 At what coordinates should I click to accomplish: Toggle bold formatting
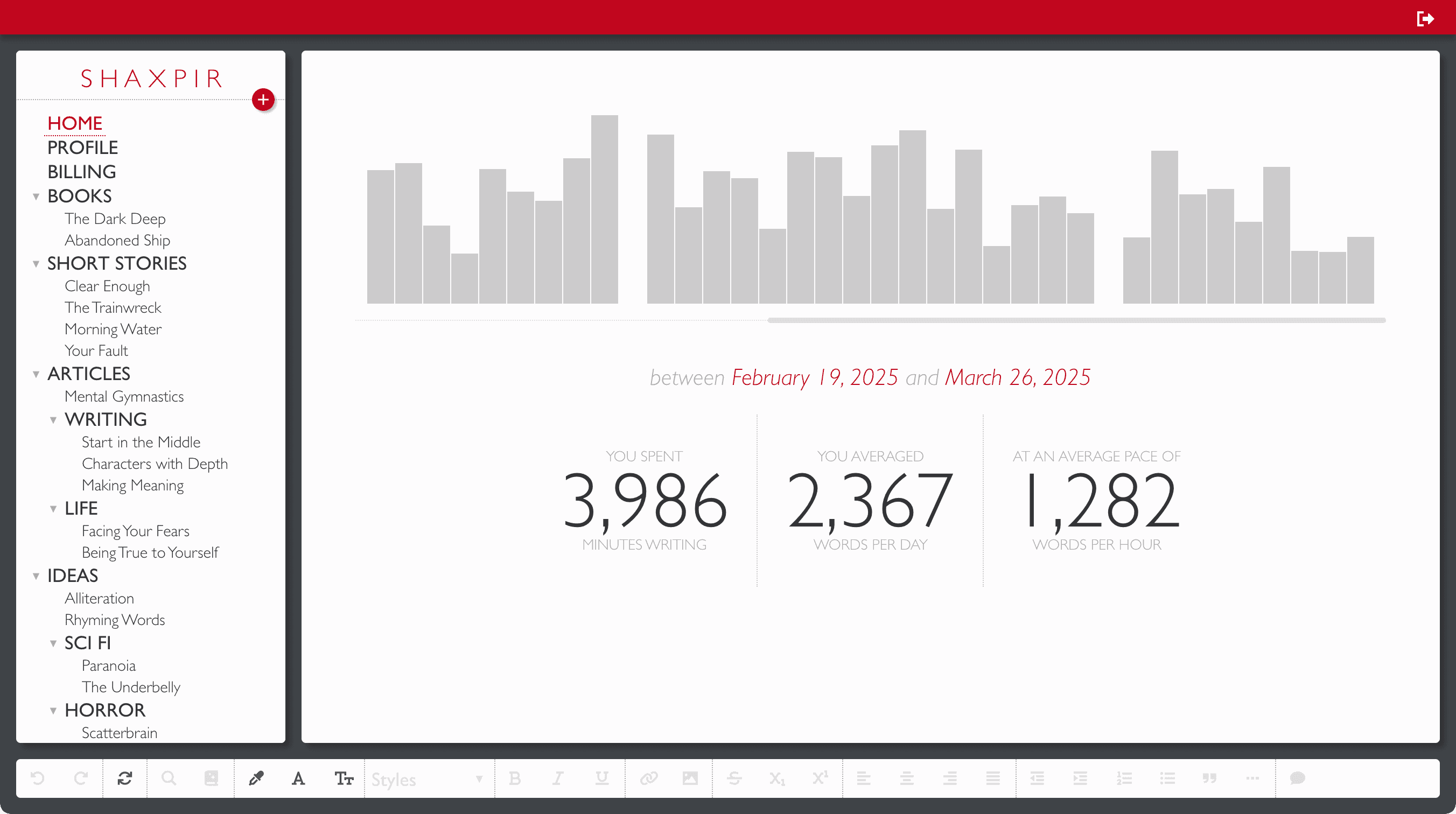[x=514, y=778]
